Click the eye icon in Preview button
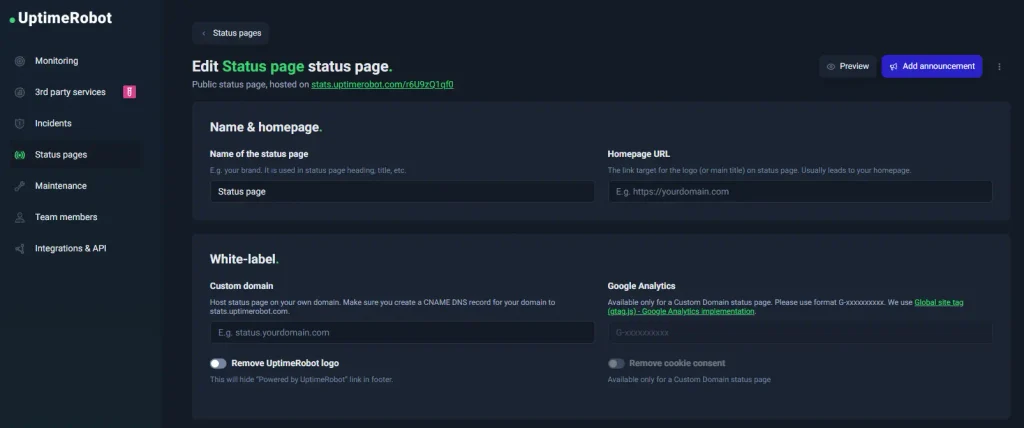The image size is (1024, 428). click(x=831, y=67)
